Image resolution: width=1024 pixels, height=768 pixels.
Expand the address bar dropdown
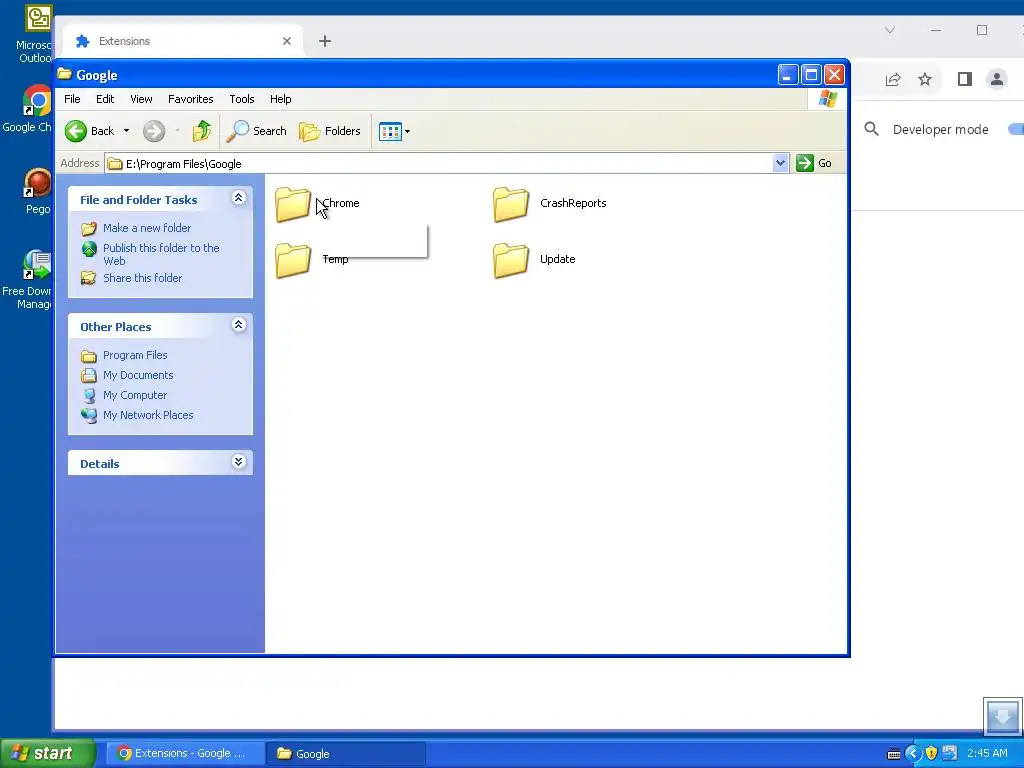780,163
